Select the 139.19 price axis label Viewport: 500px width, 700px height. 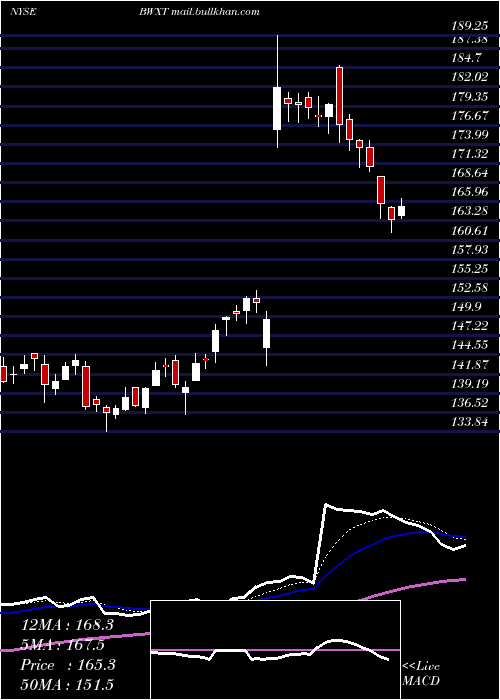[470, 384]
